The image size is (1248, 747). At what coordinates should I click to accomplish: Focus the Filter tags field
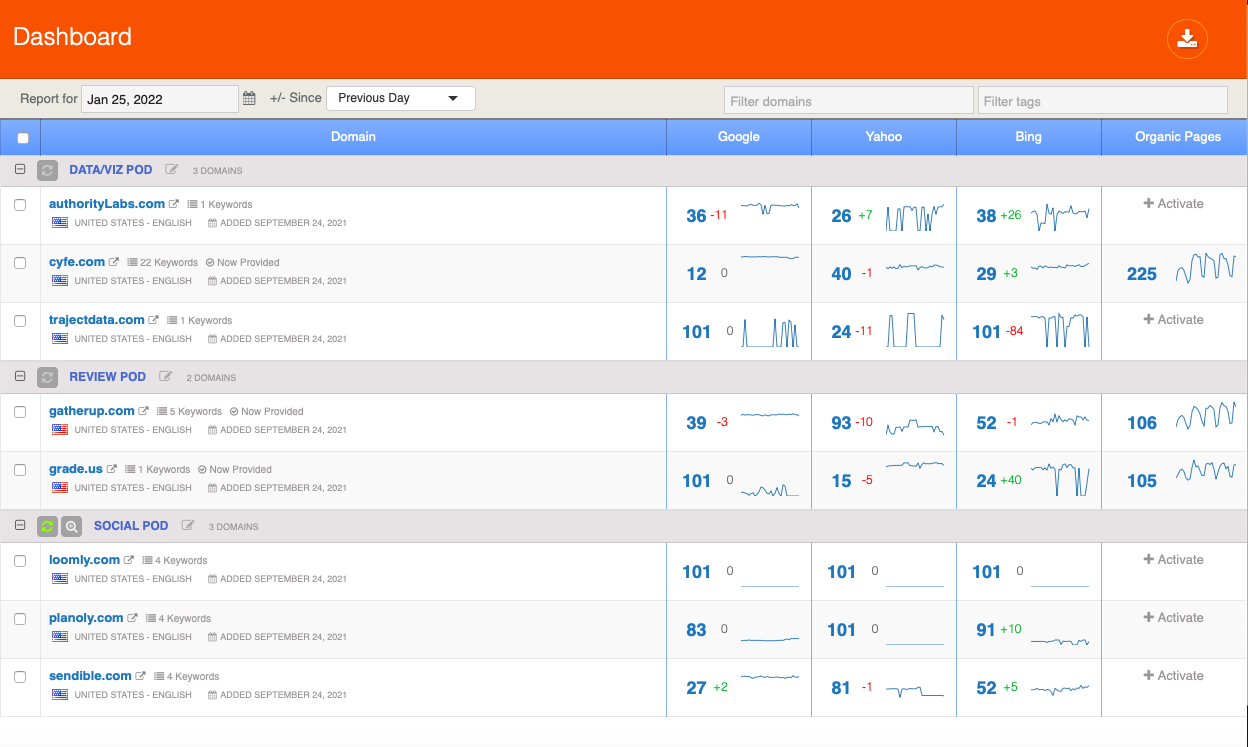point(1102,100)
